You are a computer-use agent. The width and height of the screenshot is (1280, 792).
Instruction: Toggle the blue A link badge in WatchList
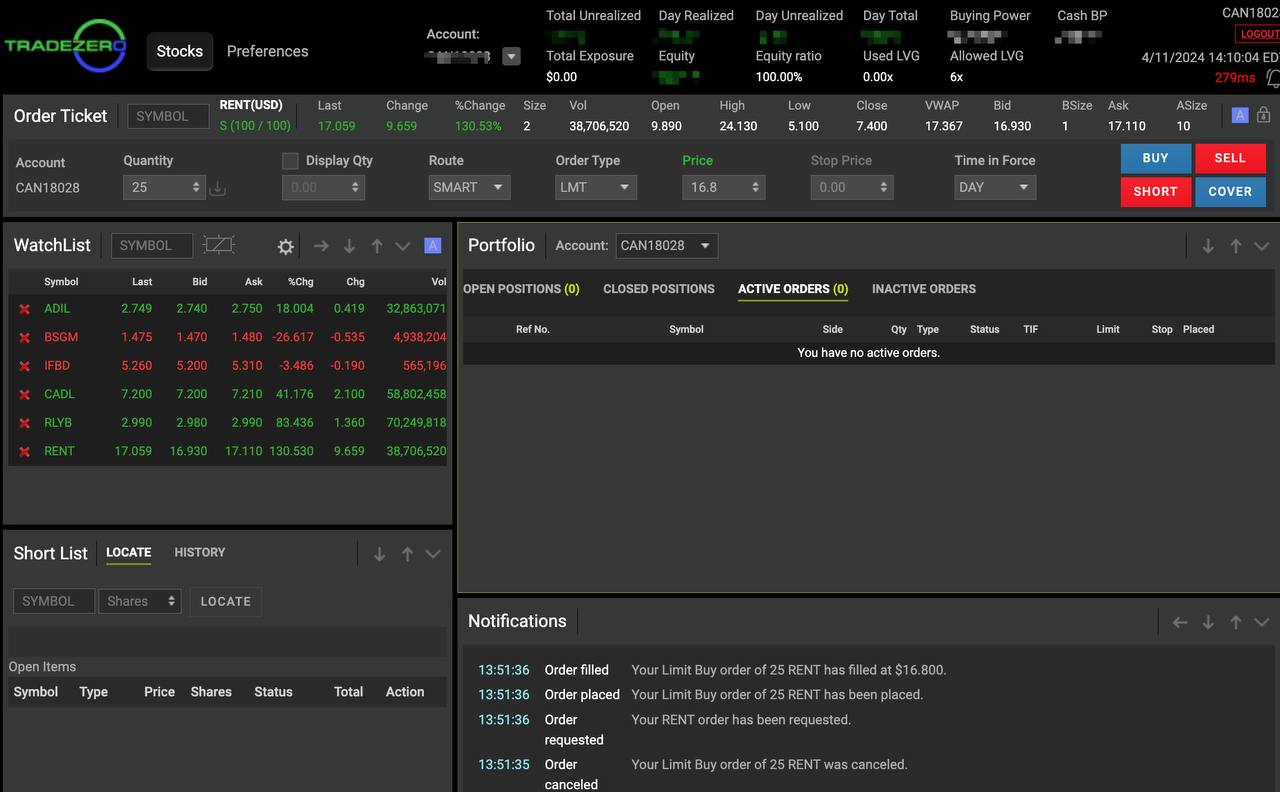[x=432, y=246]
